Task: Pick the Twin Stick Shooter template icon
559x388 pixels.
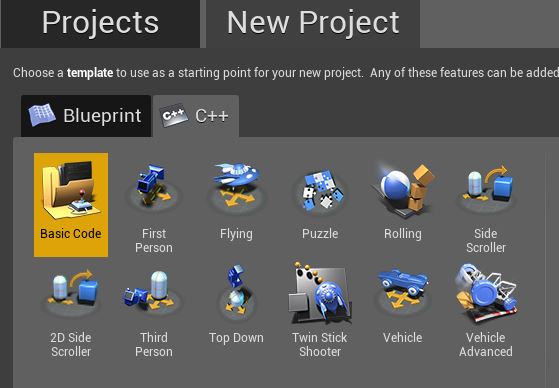Action: [x=320, y=292]
